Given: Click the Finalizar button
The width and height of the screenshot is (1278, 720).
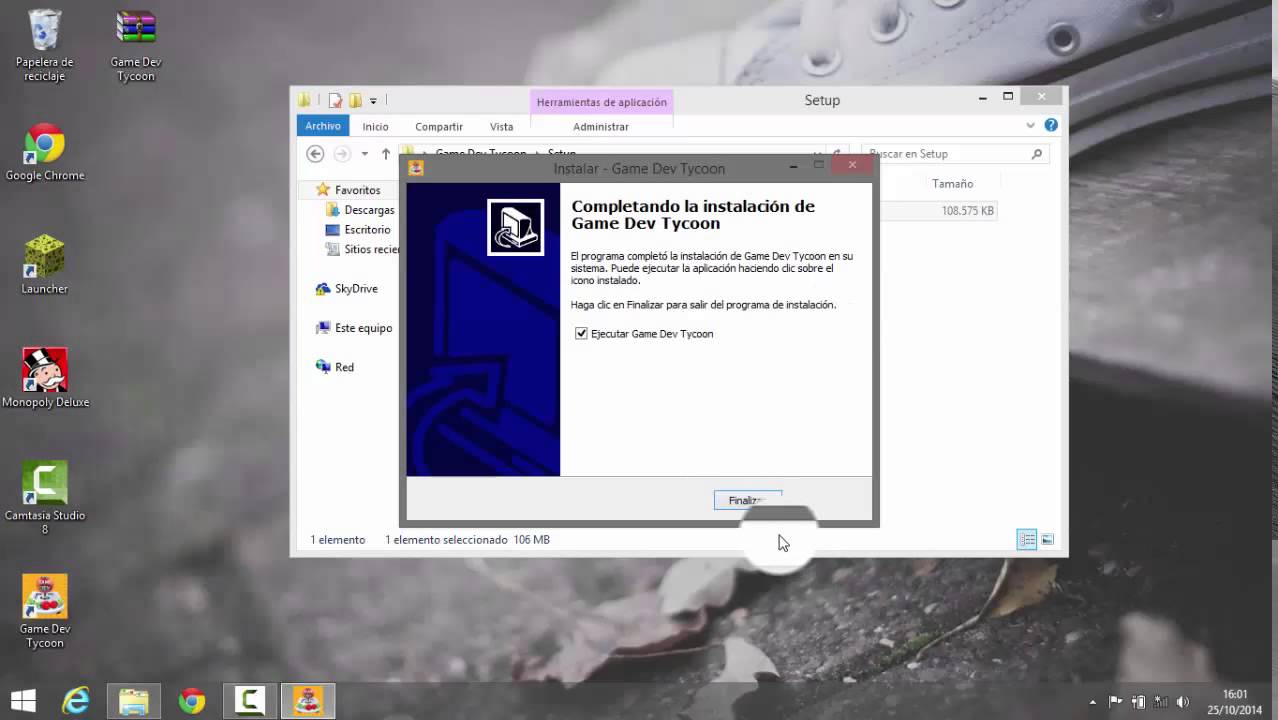Looking at the screenshot, I should pos(748,500).
